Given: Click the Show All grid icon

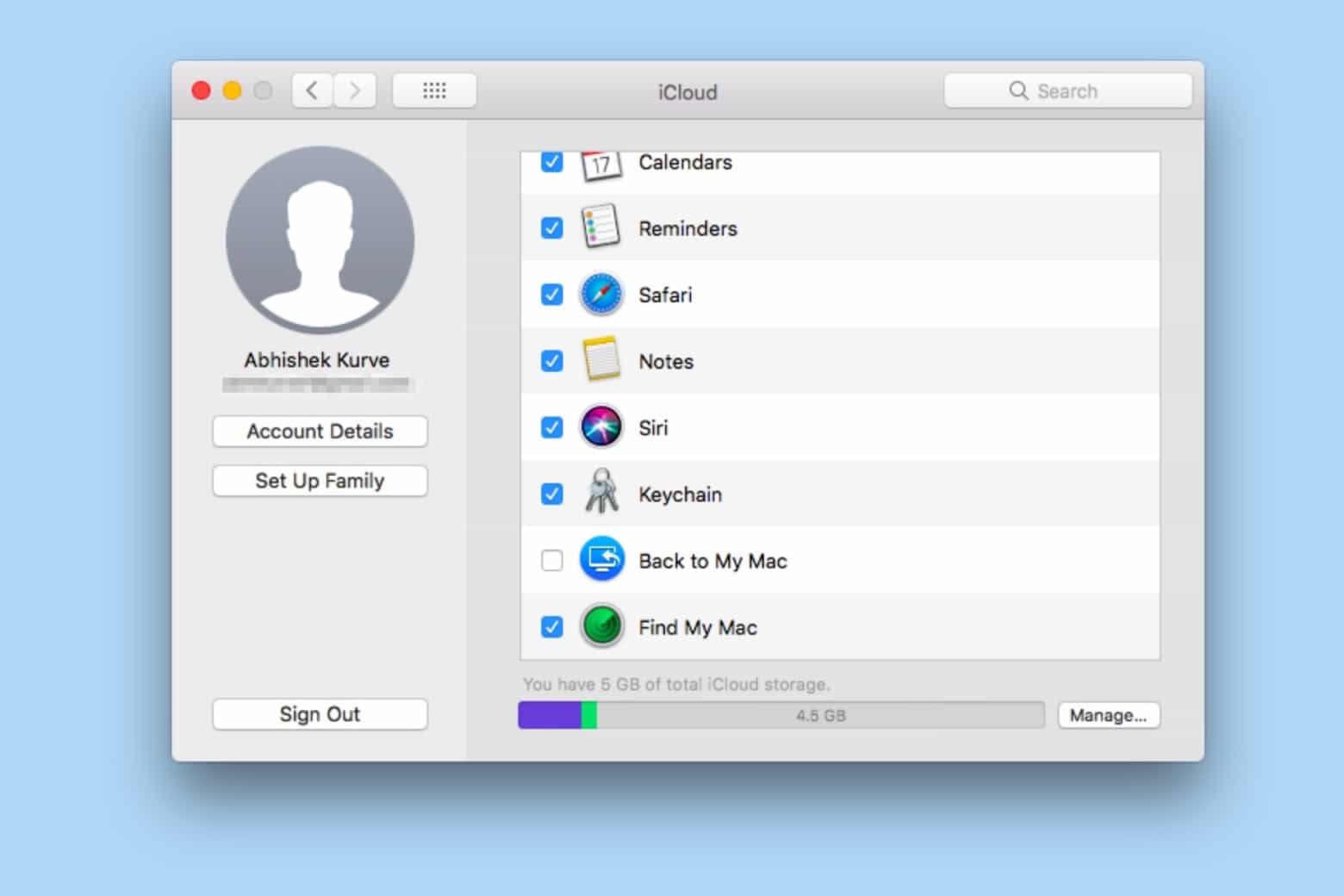Looking at the screenshot, I should pyautogui.click(x=434, y=90).
